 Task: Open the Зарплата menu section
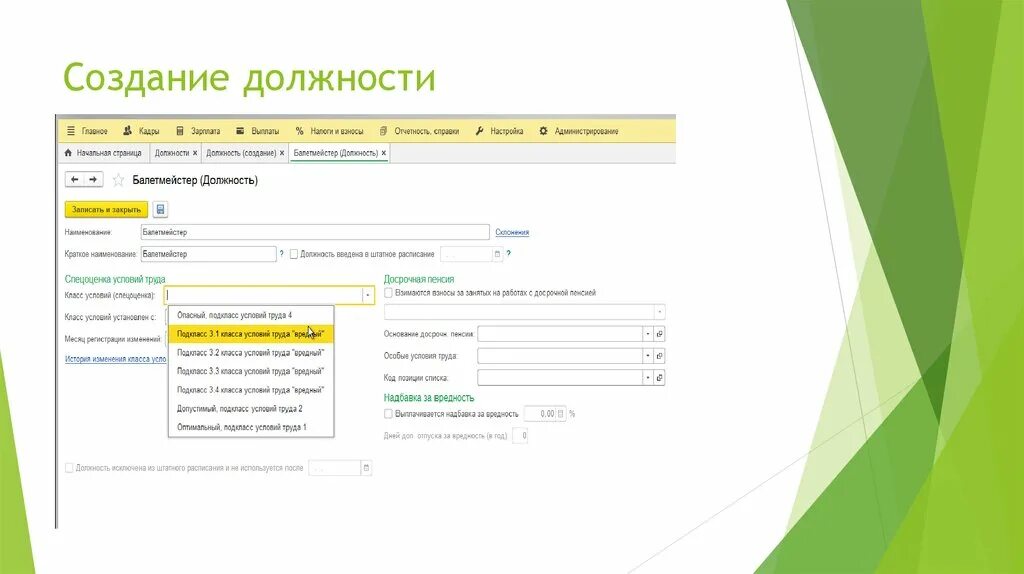[x=205, y=131]
